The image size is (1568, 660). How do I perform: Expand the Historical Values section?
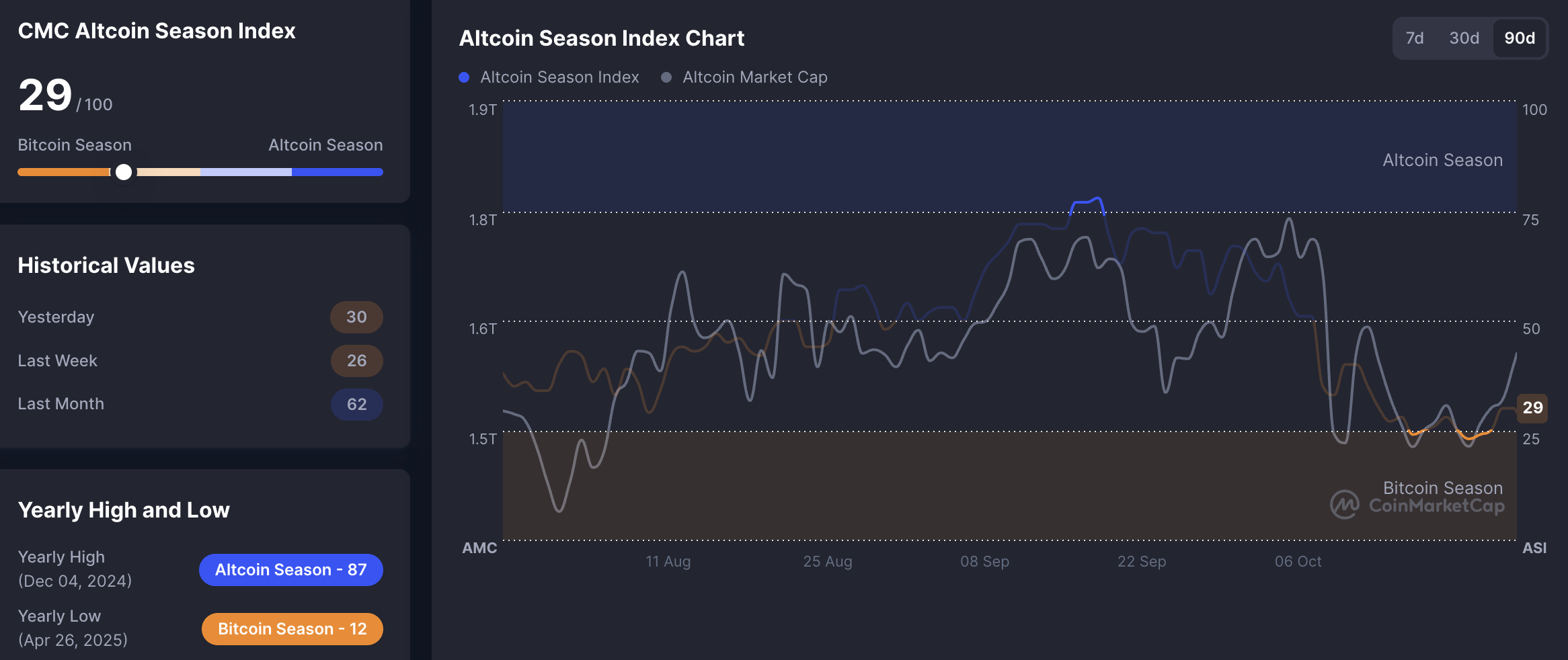click(106, 265)
